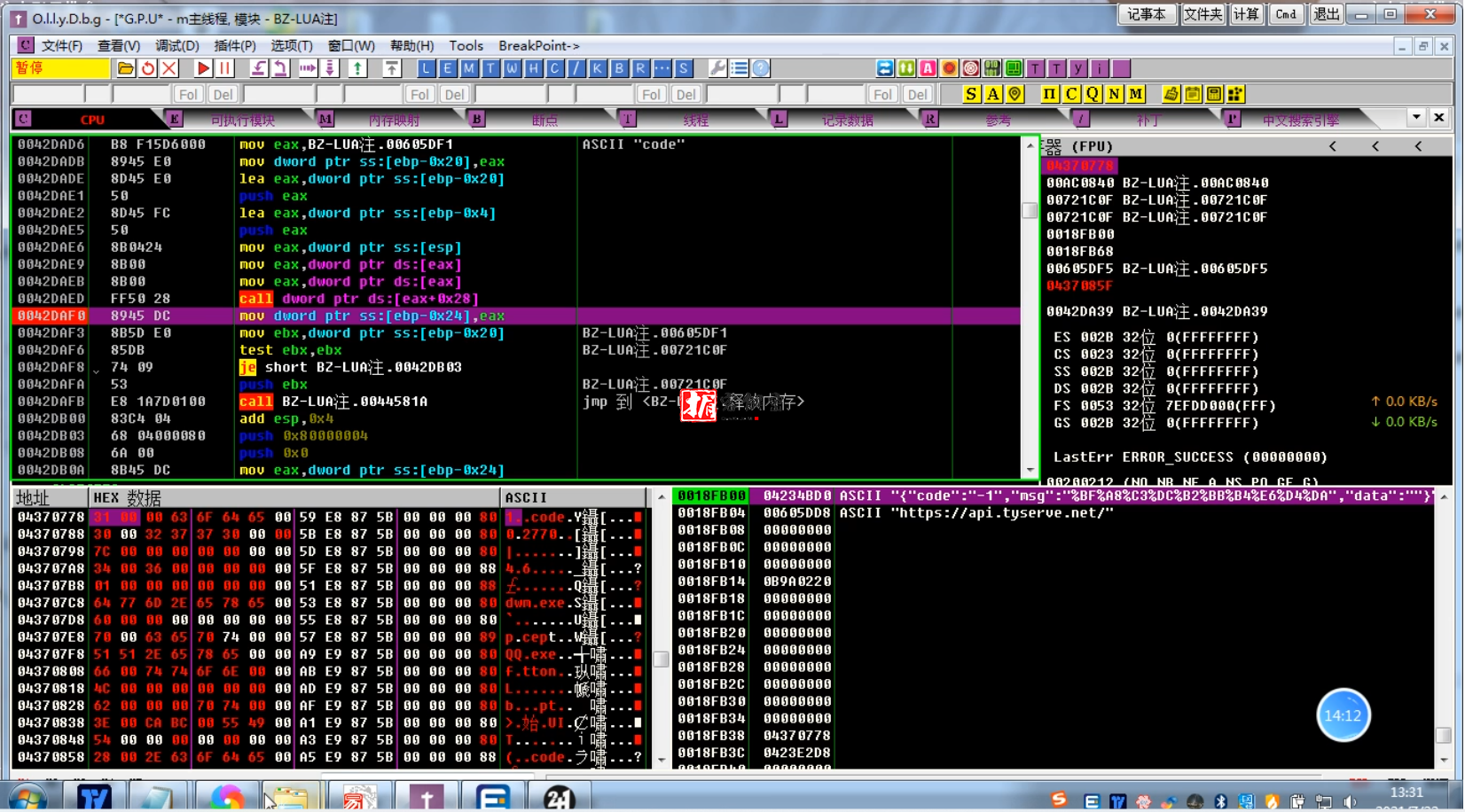Open the tab list dropdown arrow
Screen dimensions: 1465x812
pyautogui.click(x=1416, y=117)
